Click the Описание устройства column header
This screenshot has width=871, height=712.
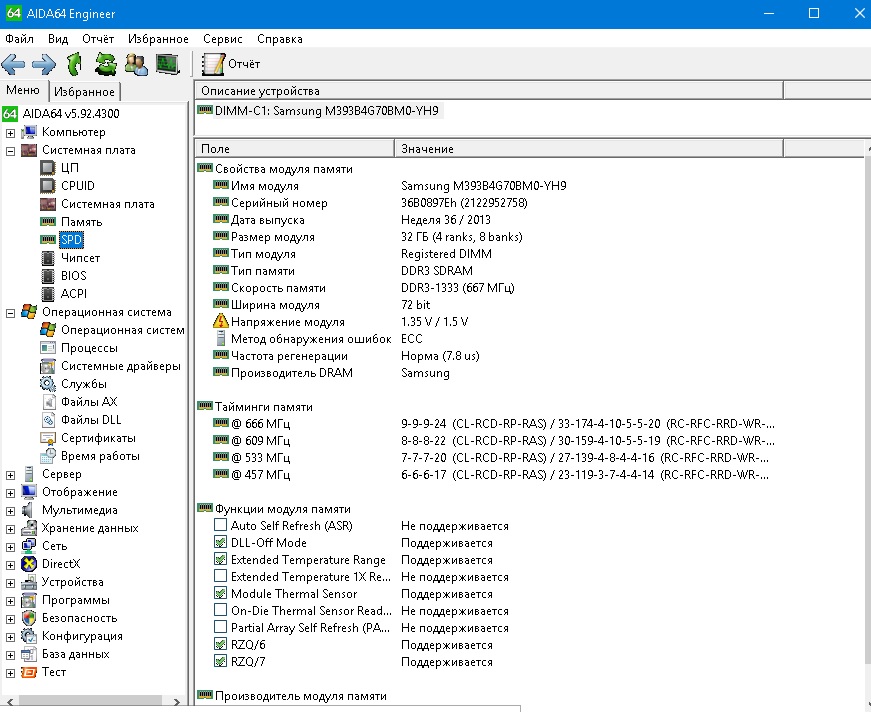[489, 91]
